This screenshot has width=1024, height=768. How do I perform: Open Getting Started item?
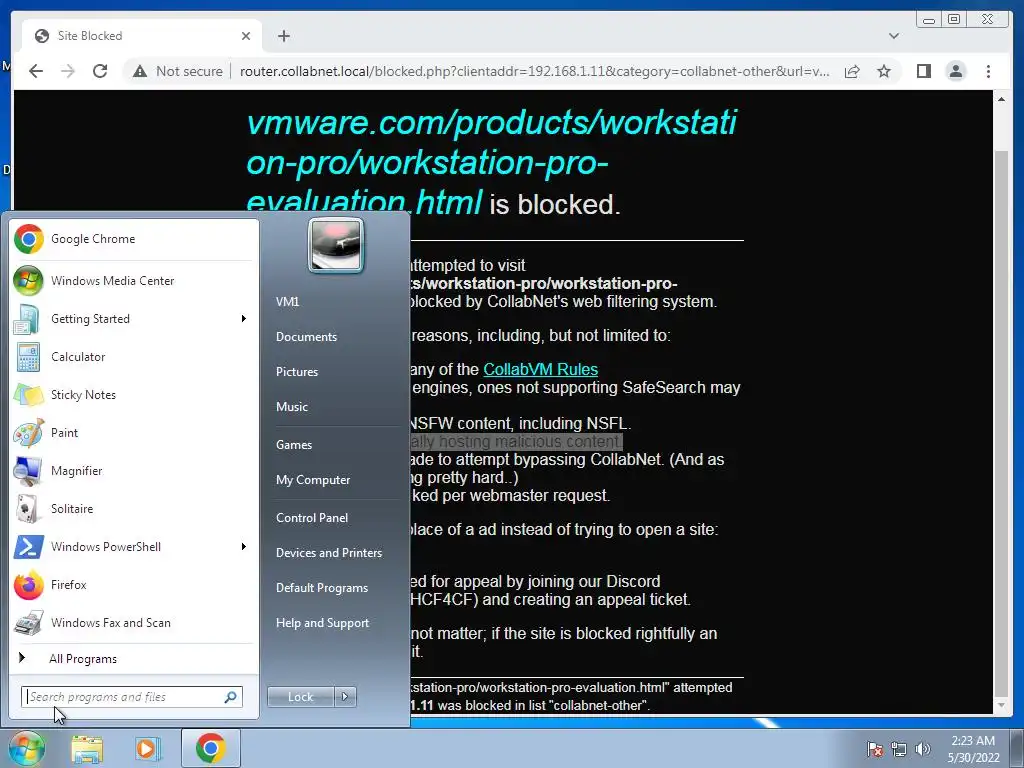(x=133, y=319)
